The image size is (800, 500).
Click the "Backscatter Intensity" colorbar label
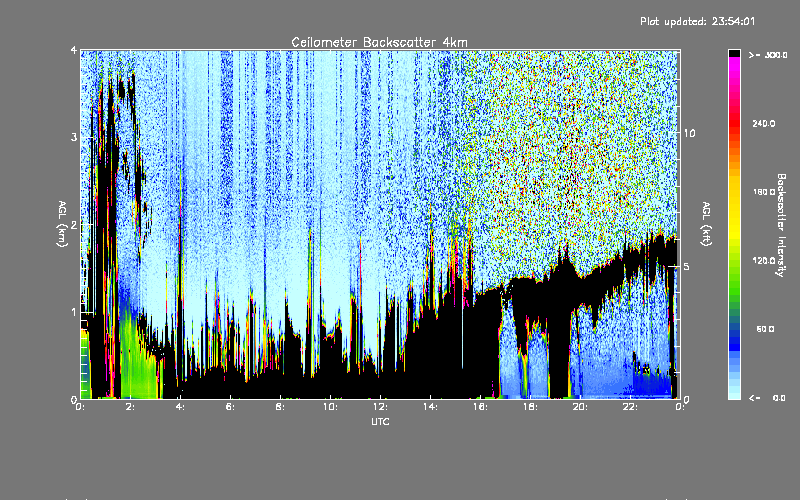click(x=781, y=225)
